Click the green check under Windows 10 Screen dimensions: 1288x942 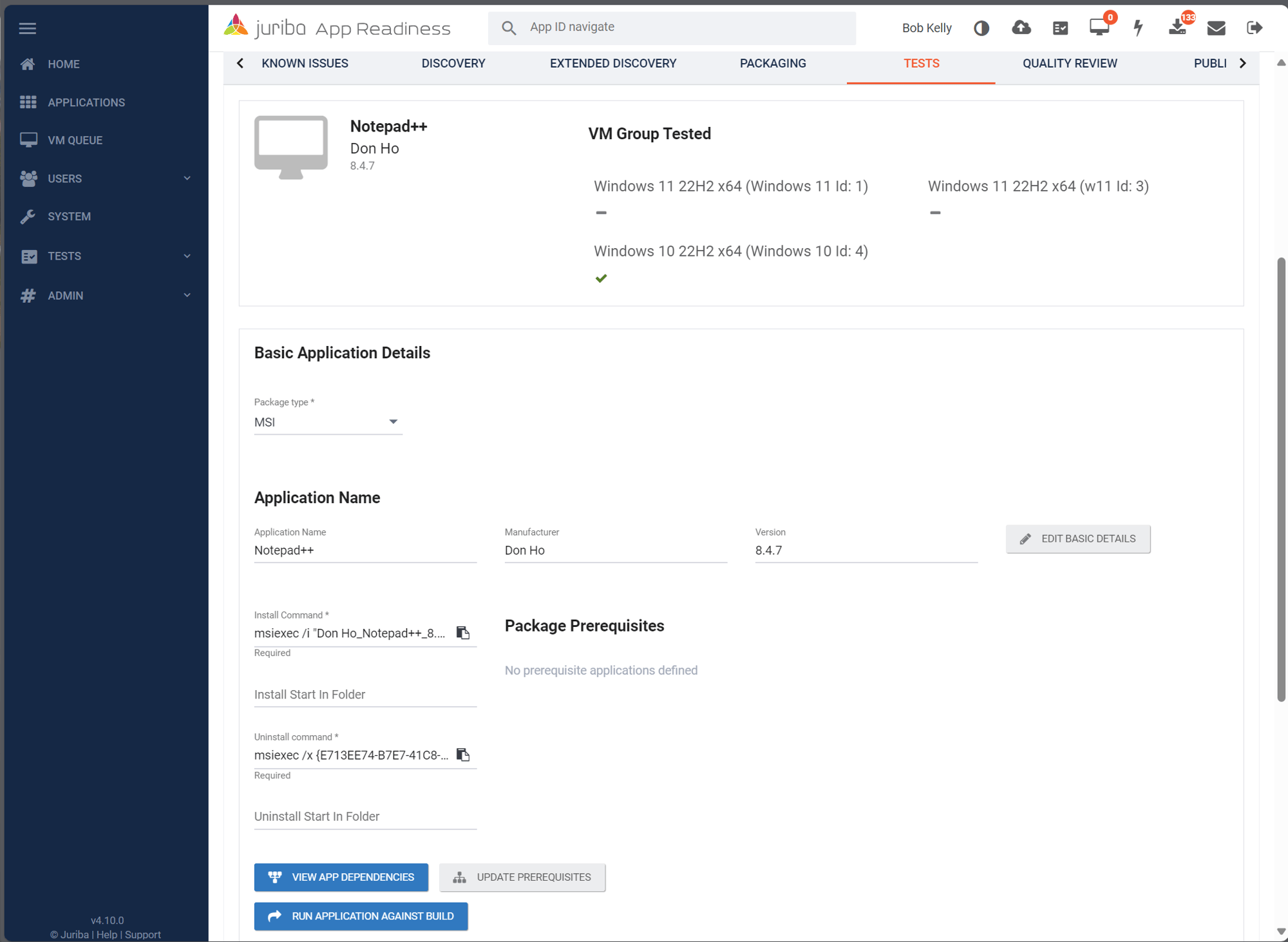click(601, 278)
